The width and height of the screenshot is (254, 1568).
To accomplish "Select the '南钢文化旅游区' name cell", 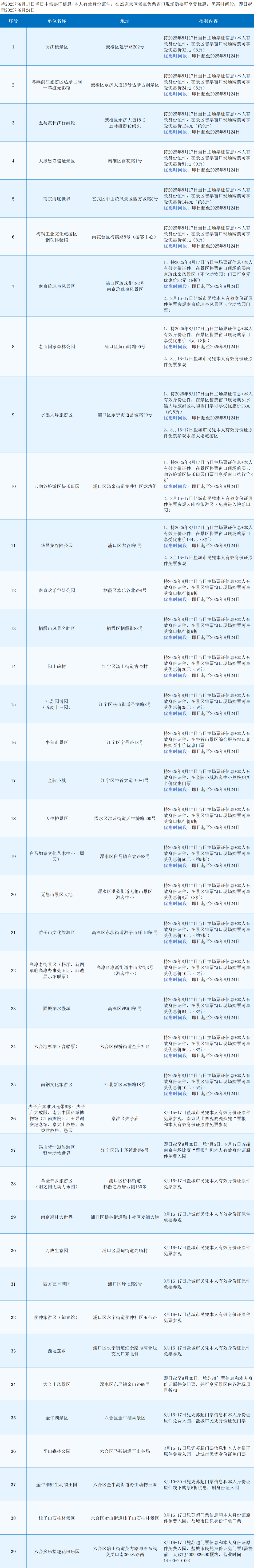I will pyautogui.click(x=57, y=1084).
